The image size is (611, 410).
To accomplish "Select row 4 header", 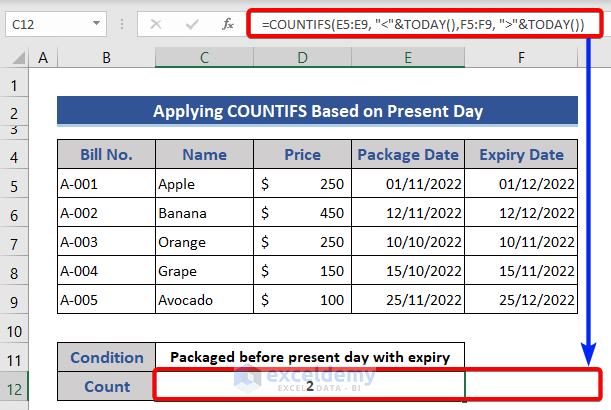I will point(15,155).
